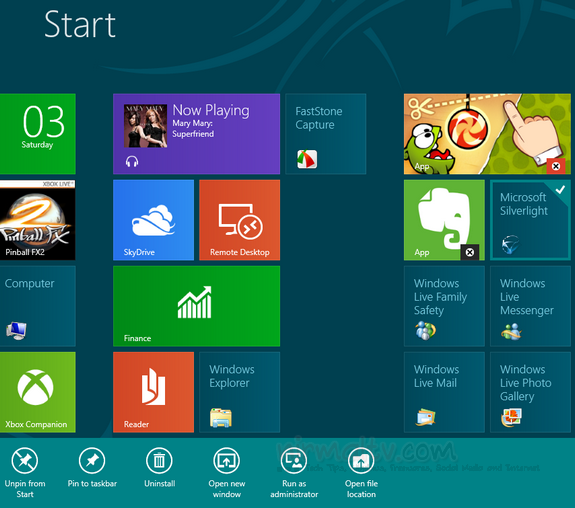Click the Run as administrator icon
575x508 pixels.
pos(294,460)
